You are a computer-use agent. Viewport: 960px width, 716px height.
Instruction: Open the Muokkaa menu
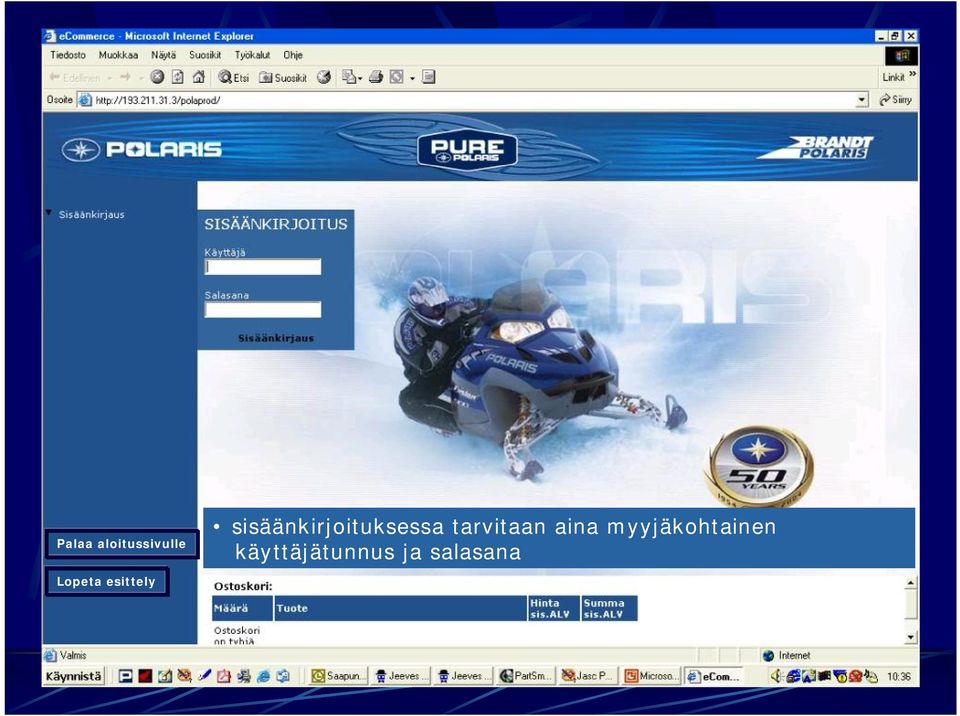(118, 55)
